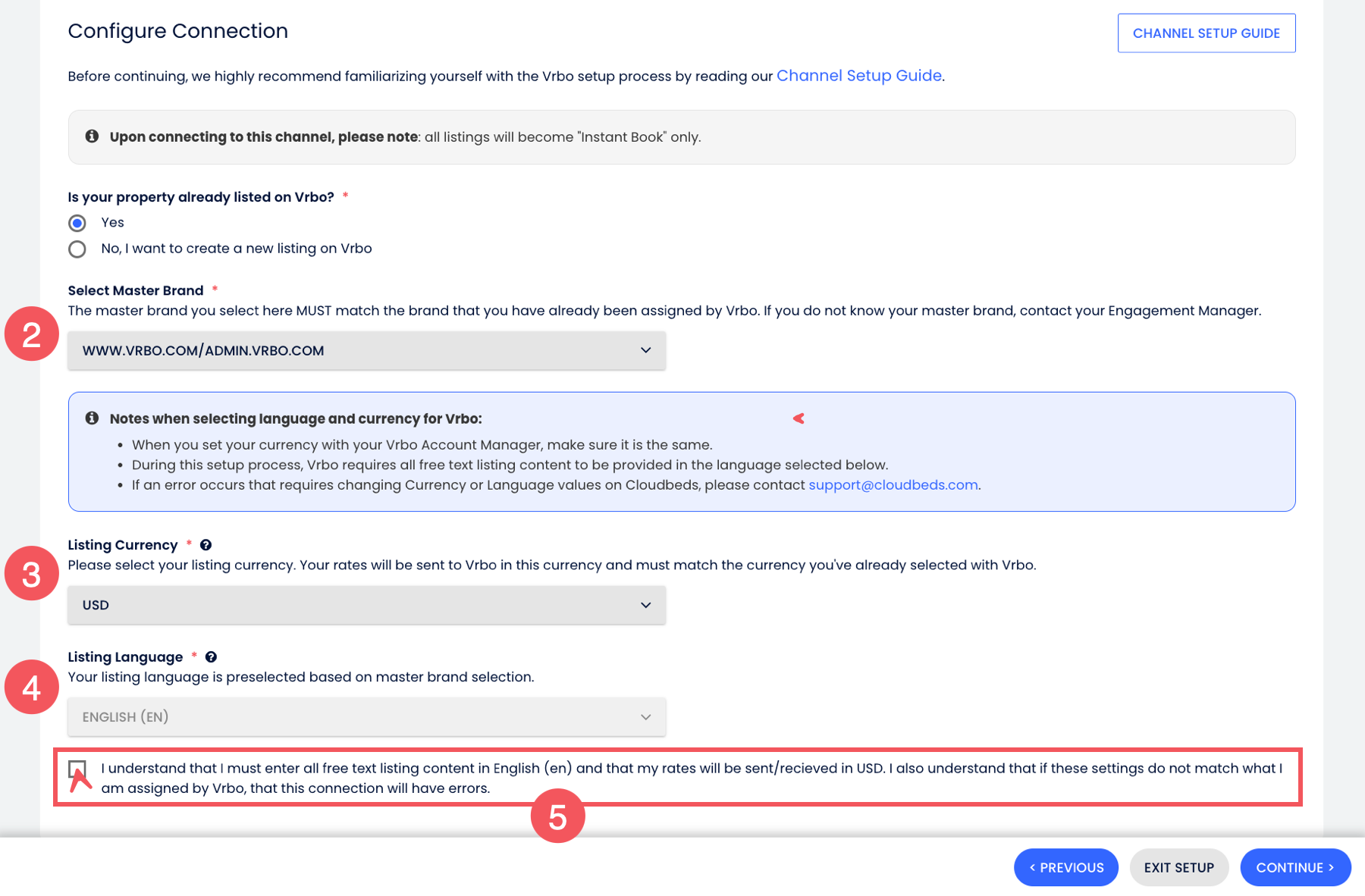
Task: Click red step 4 marker badge
Action: (31, 687)
